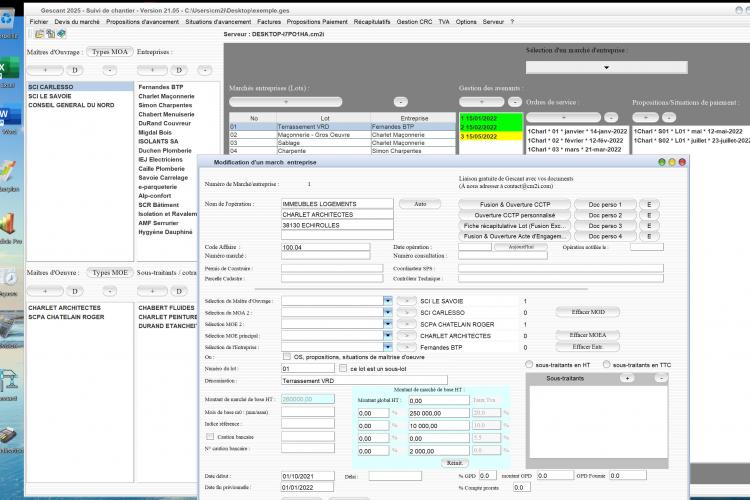
Task: Open the clock desktop shortcut icon
Action: pos(9,278)
